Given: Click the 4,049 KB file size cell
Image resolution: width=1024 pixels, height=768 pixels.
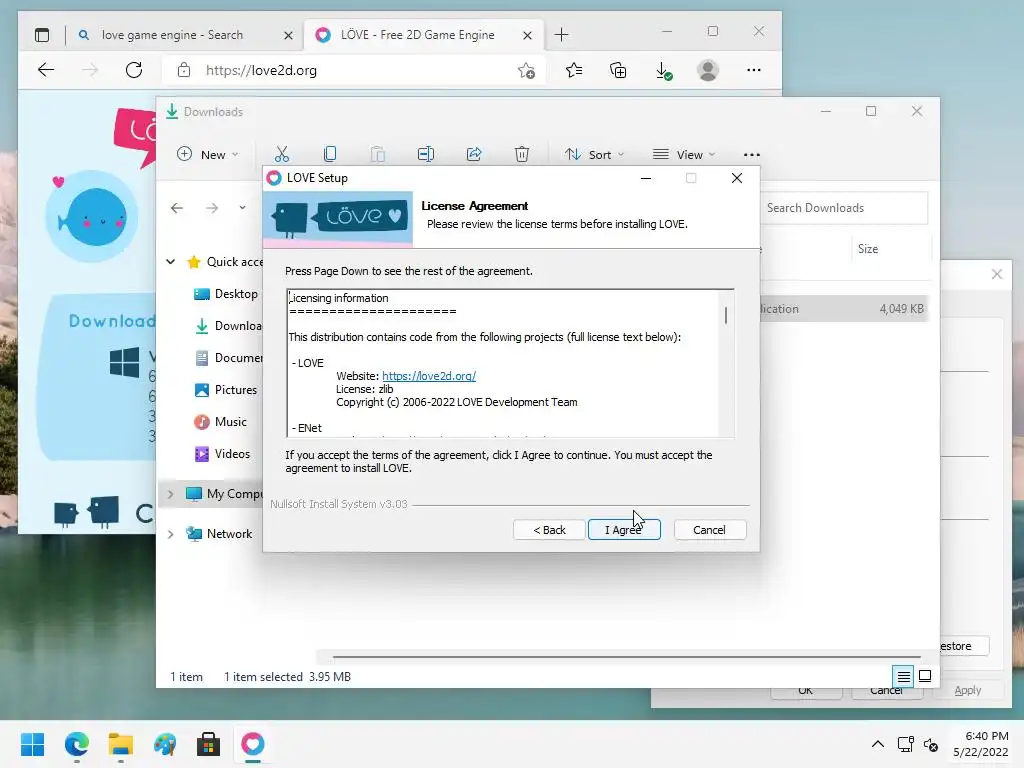Looking at the screenshot, I should click(x=901, y=309).
